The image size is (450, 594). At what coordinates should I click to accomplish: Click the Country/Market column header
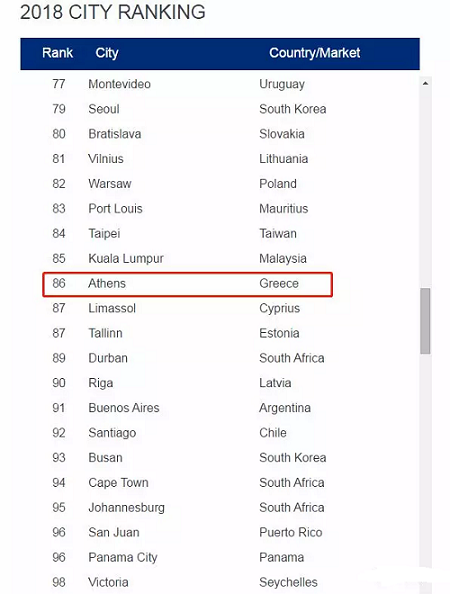314,53
